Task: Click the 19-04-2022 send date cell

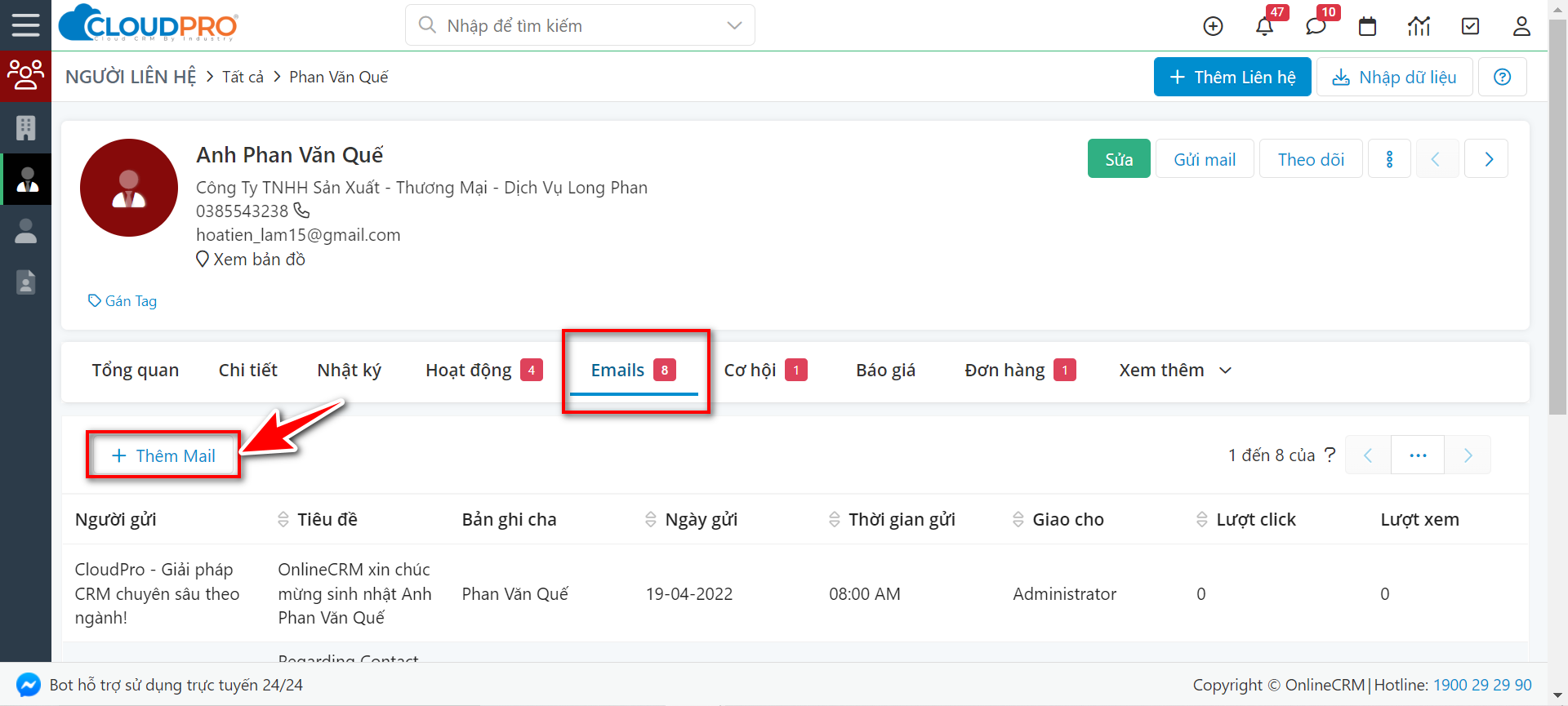Action: tap(689, 594)
